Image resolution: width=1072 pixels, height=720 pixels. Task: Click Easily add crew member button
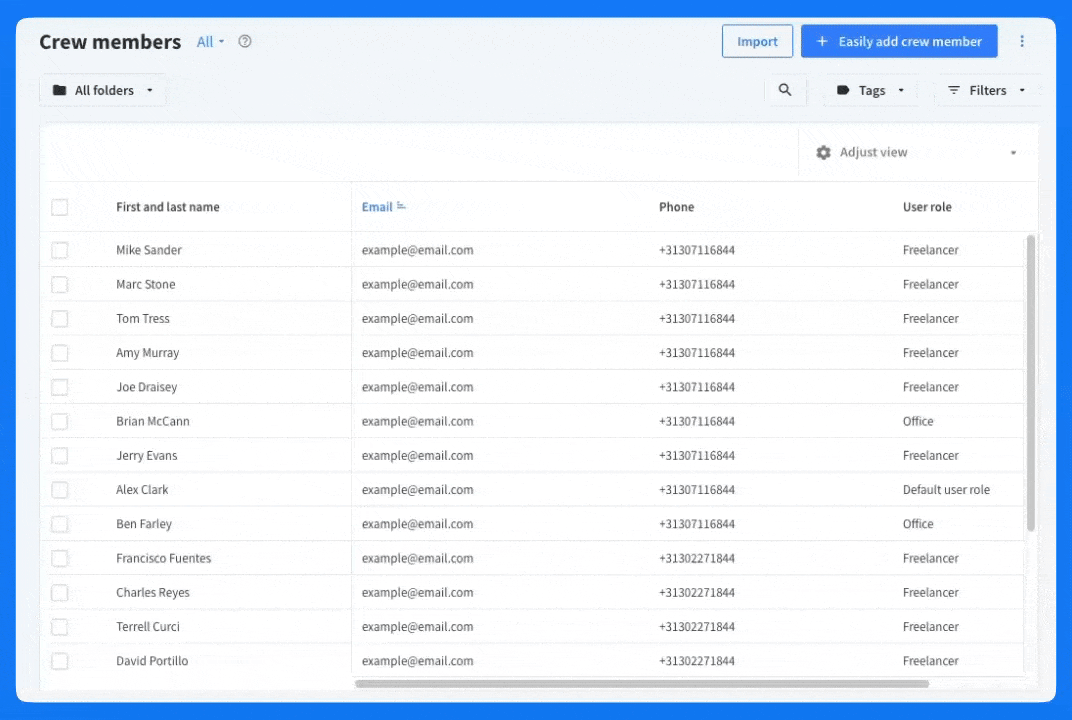pyautogui.click(x=899, y=41)
